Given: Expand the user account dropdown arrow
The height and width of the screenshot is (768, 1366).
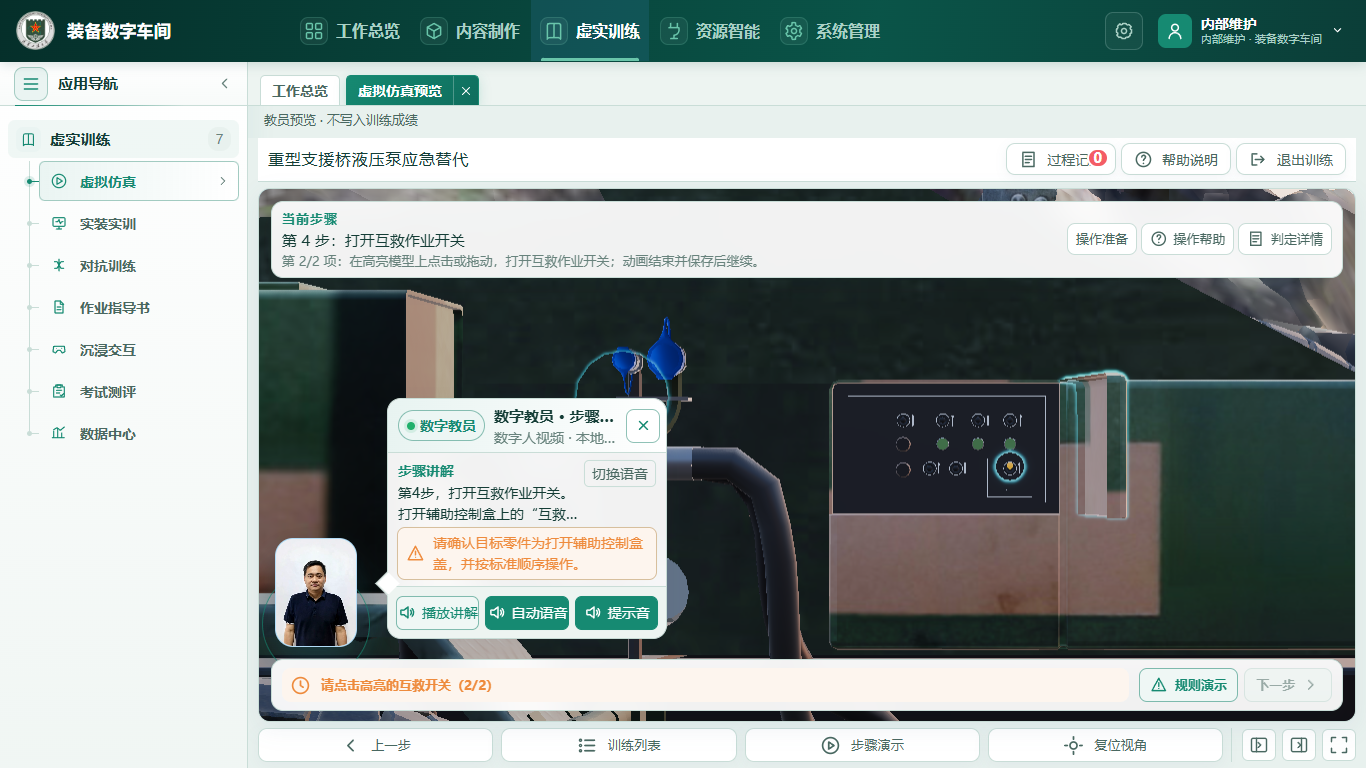Looking at the screenshot, I should tap(1338, 30).
